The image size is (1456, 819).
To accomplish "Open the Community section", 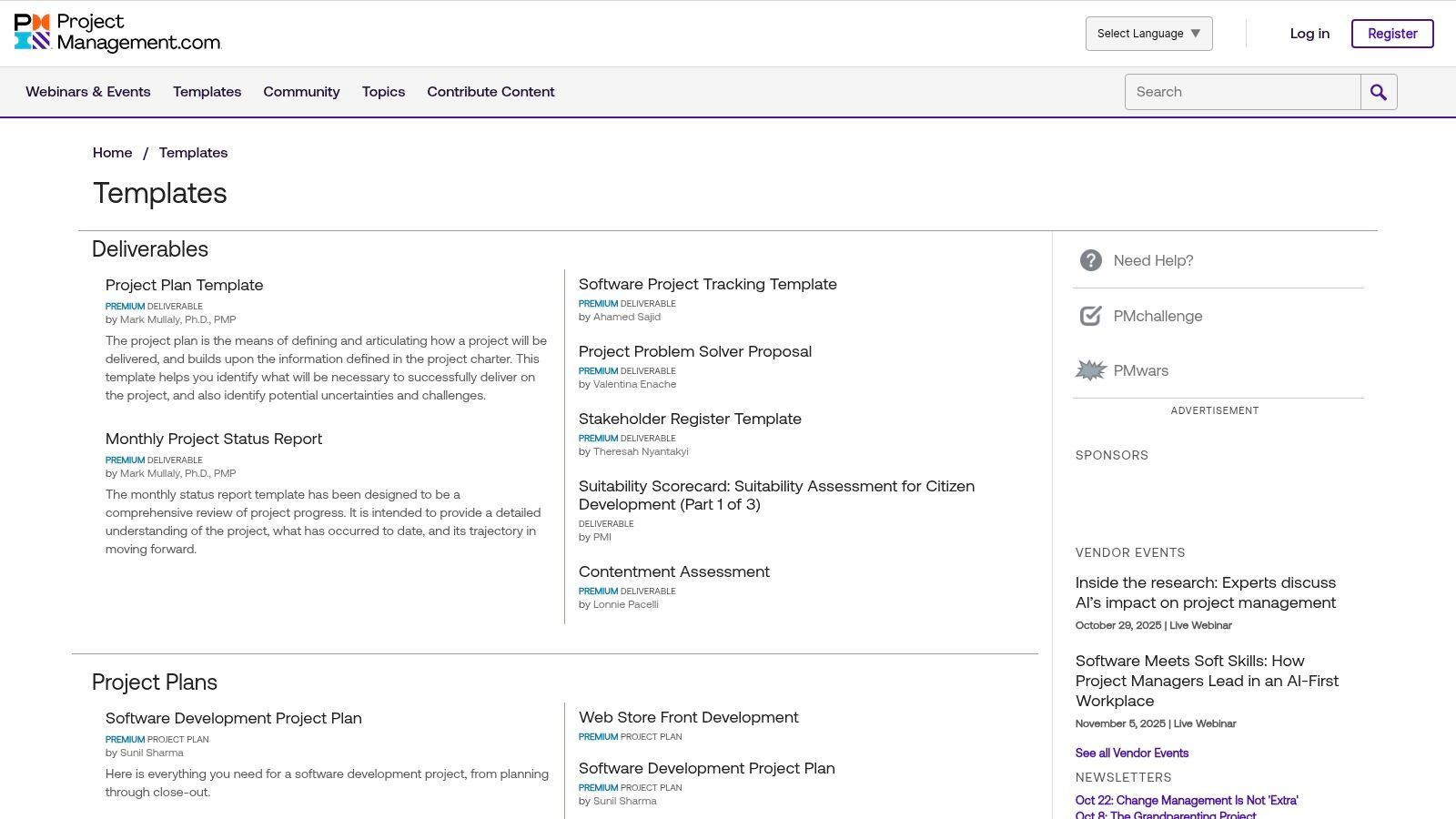I will (x=301, y=91).
